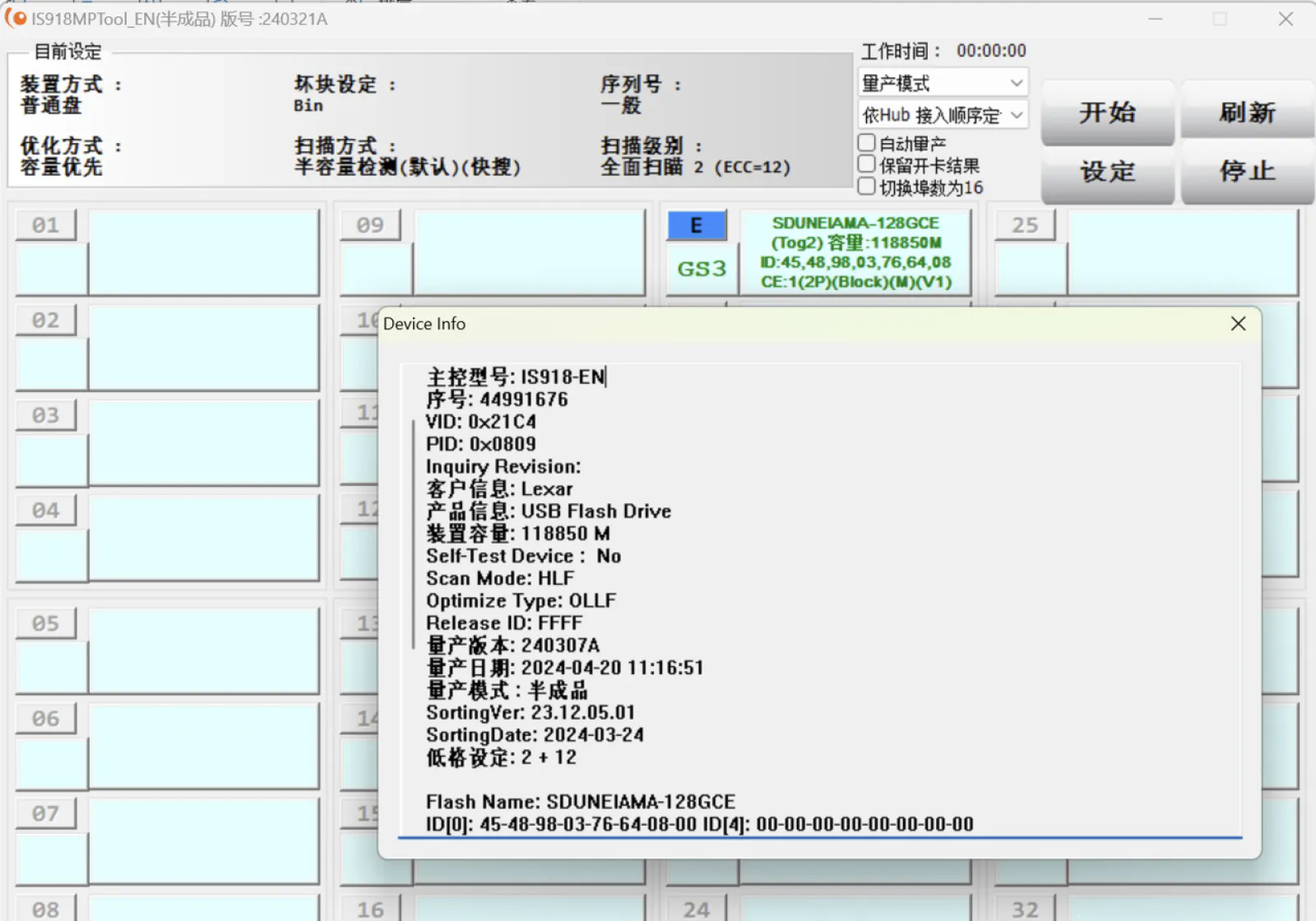Select port slot 16 label
1316x921 pixels.
(x=370, y=909)
